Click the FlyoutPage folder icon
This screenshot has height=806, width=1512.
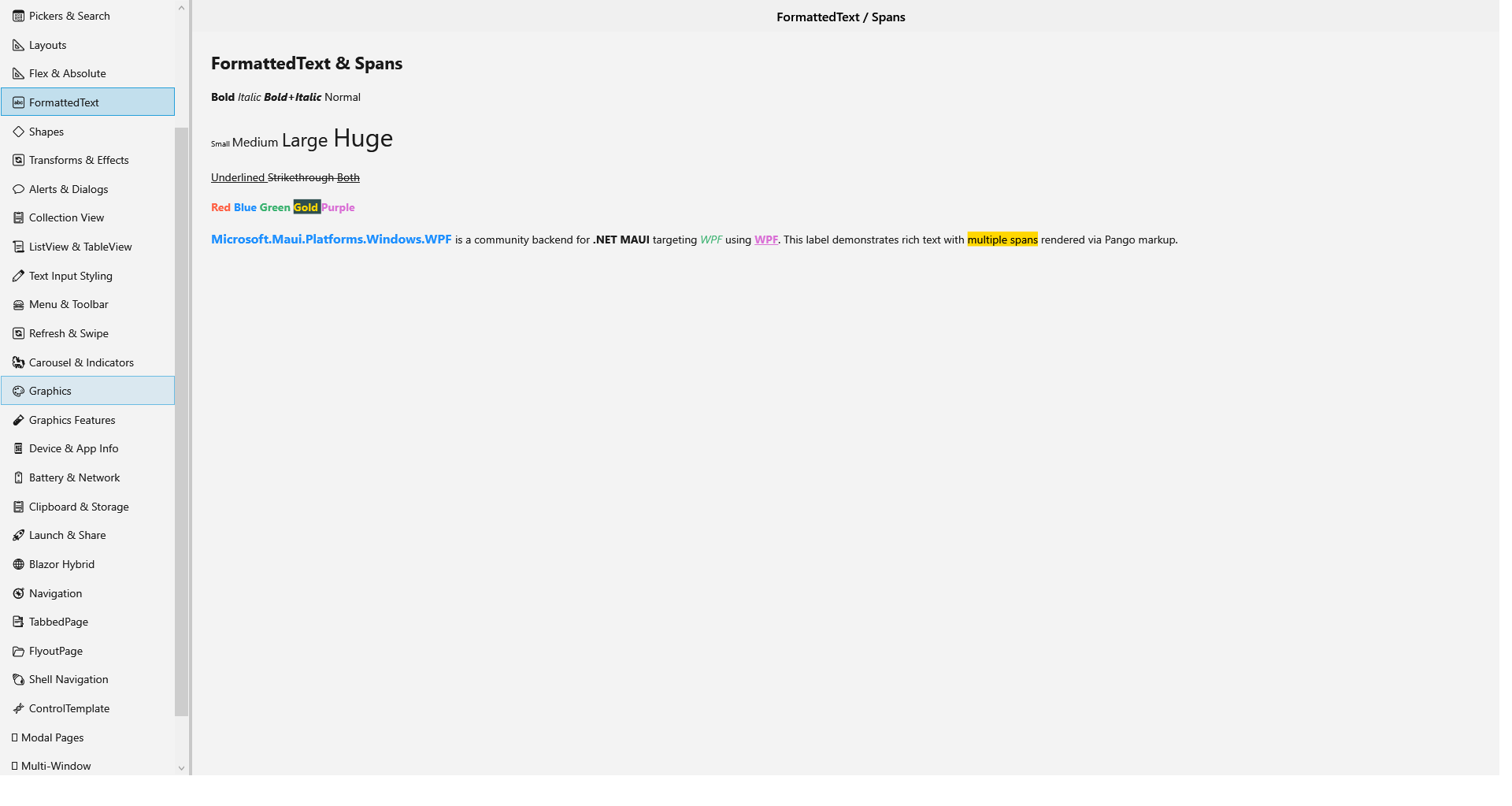19,651
